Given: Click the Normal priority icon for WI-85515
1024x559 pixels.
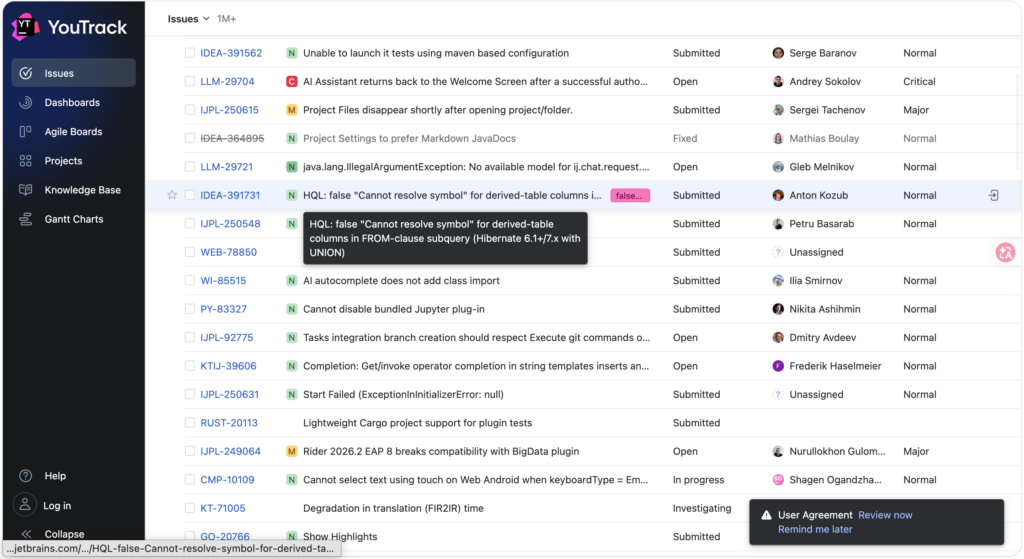Looking at the screenshot, I should pos(292,281).
